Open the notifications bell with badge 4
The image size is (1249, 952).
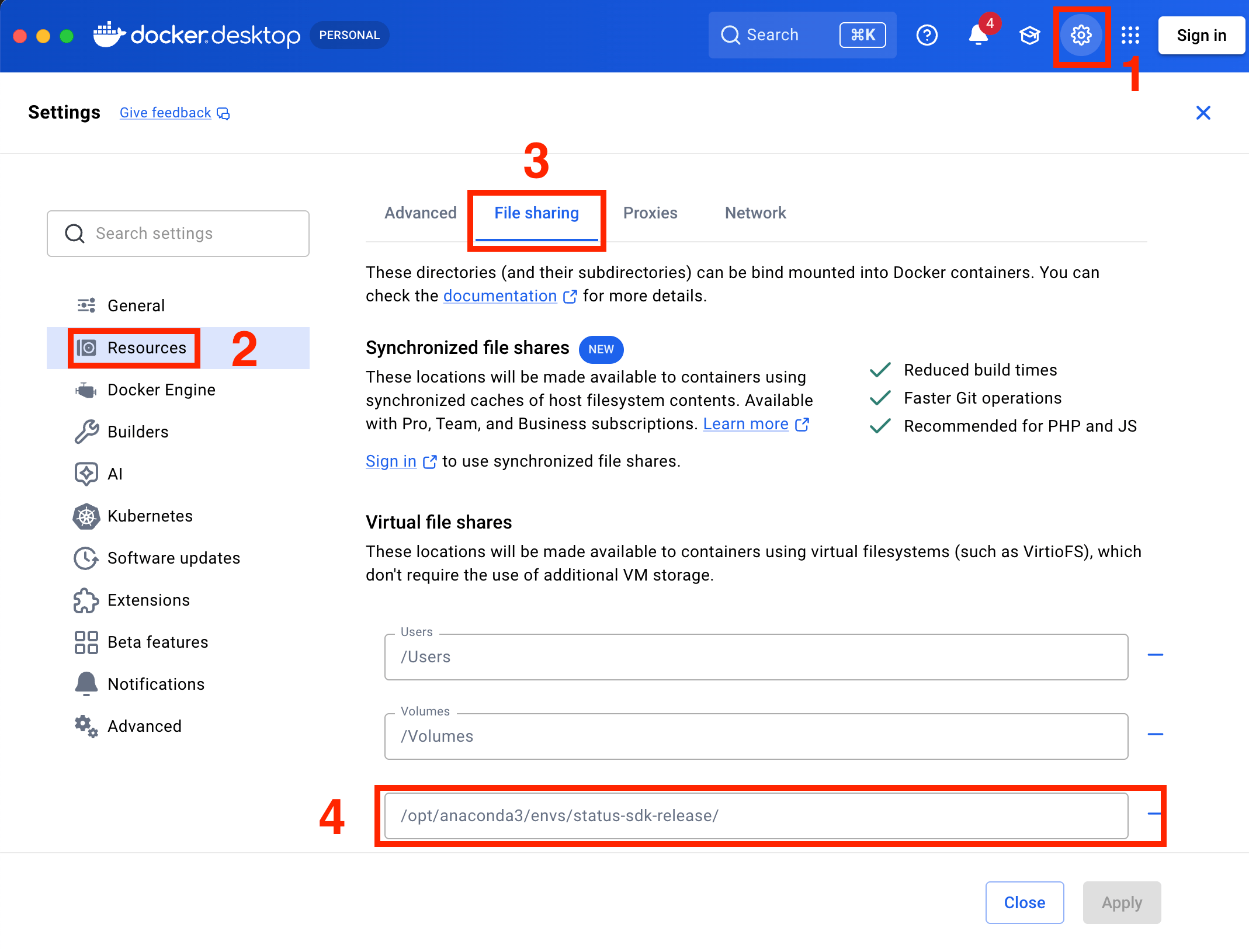(980, 35)
